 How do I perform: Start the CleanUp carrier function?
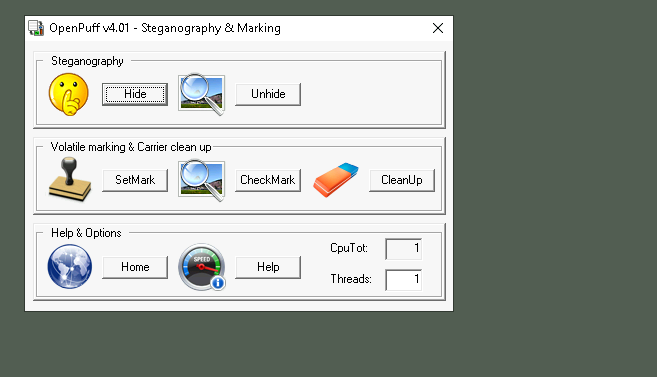pos(402,180)
